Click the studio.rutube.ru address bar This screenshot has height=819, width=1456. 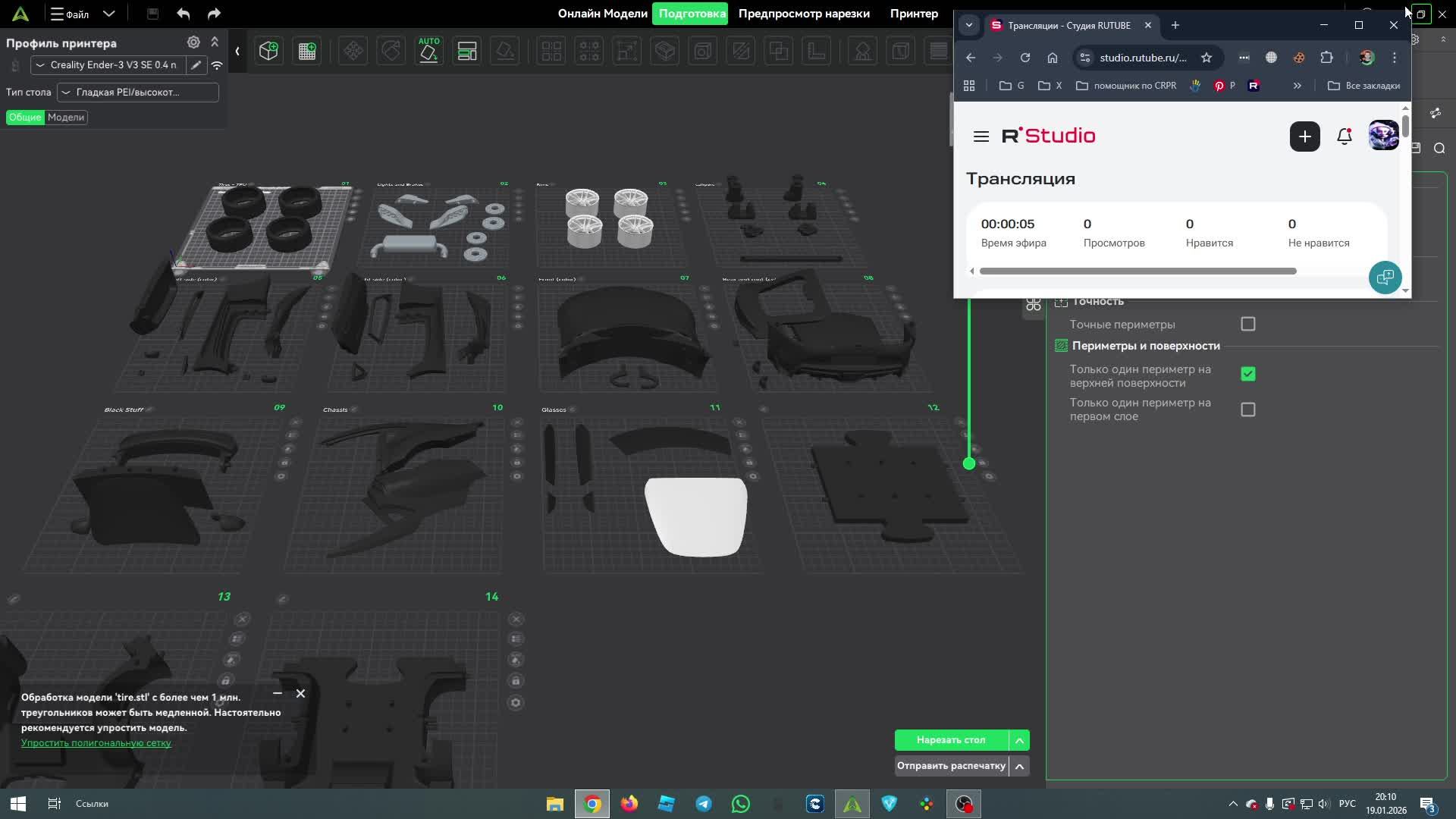point(1144,58)
